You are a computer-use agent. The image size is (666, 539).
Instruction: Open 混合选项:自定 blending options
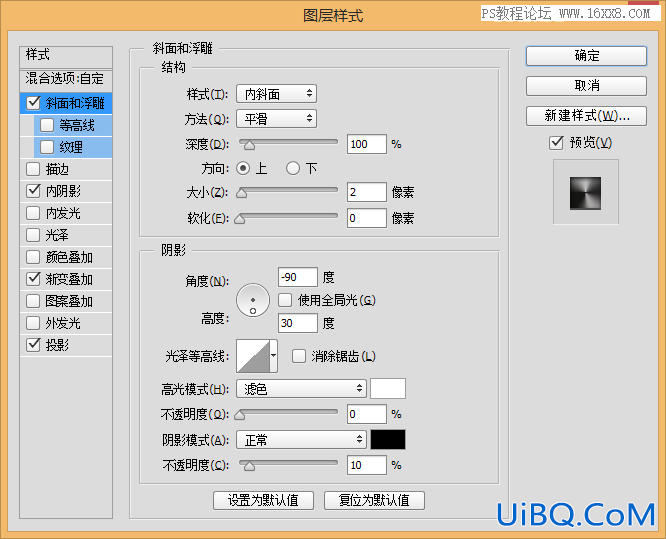[x=66, y=79]
